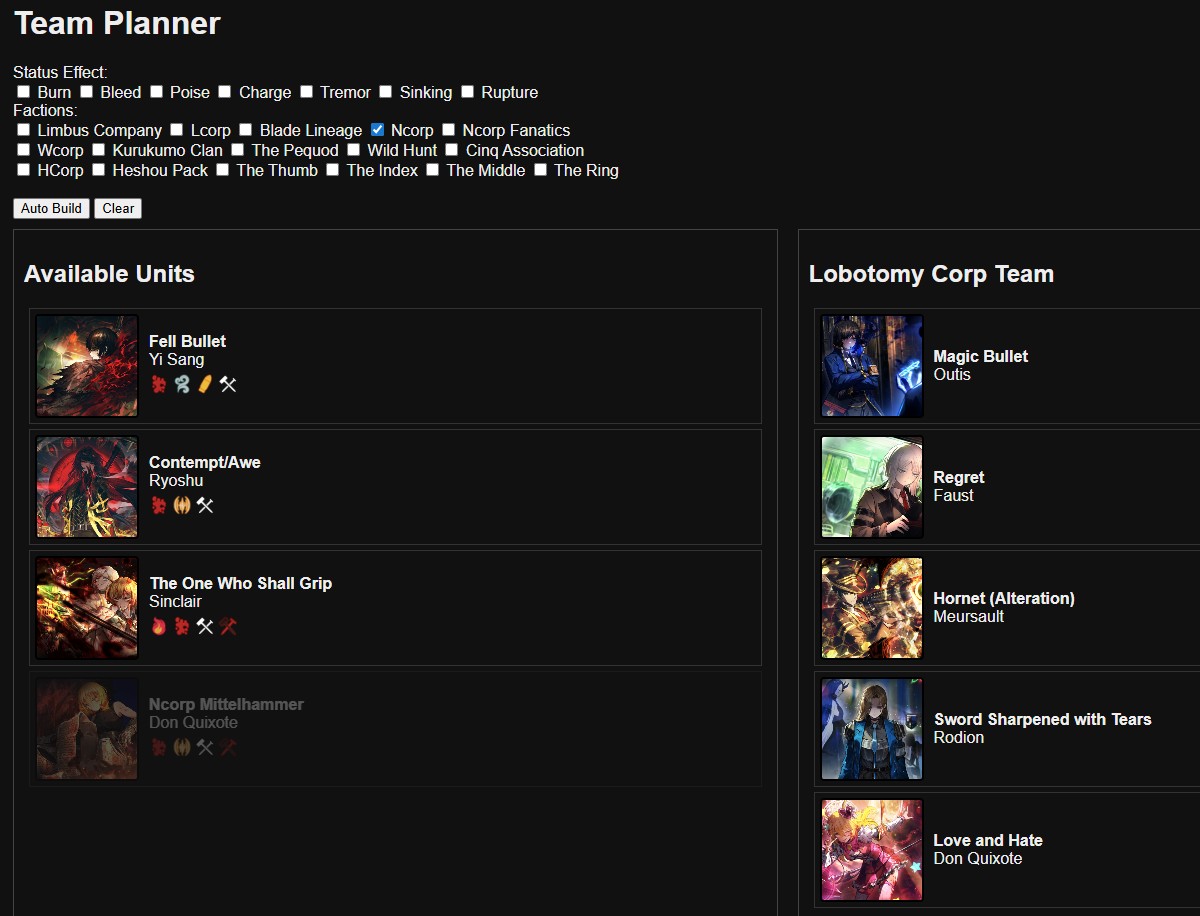Click Contempt/Awe's white crossed hammers icon
The image size is (1200, 916).
tap(205, 505)
